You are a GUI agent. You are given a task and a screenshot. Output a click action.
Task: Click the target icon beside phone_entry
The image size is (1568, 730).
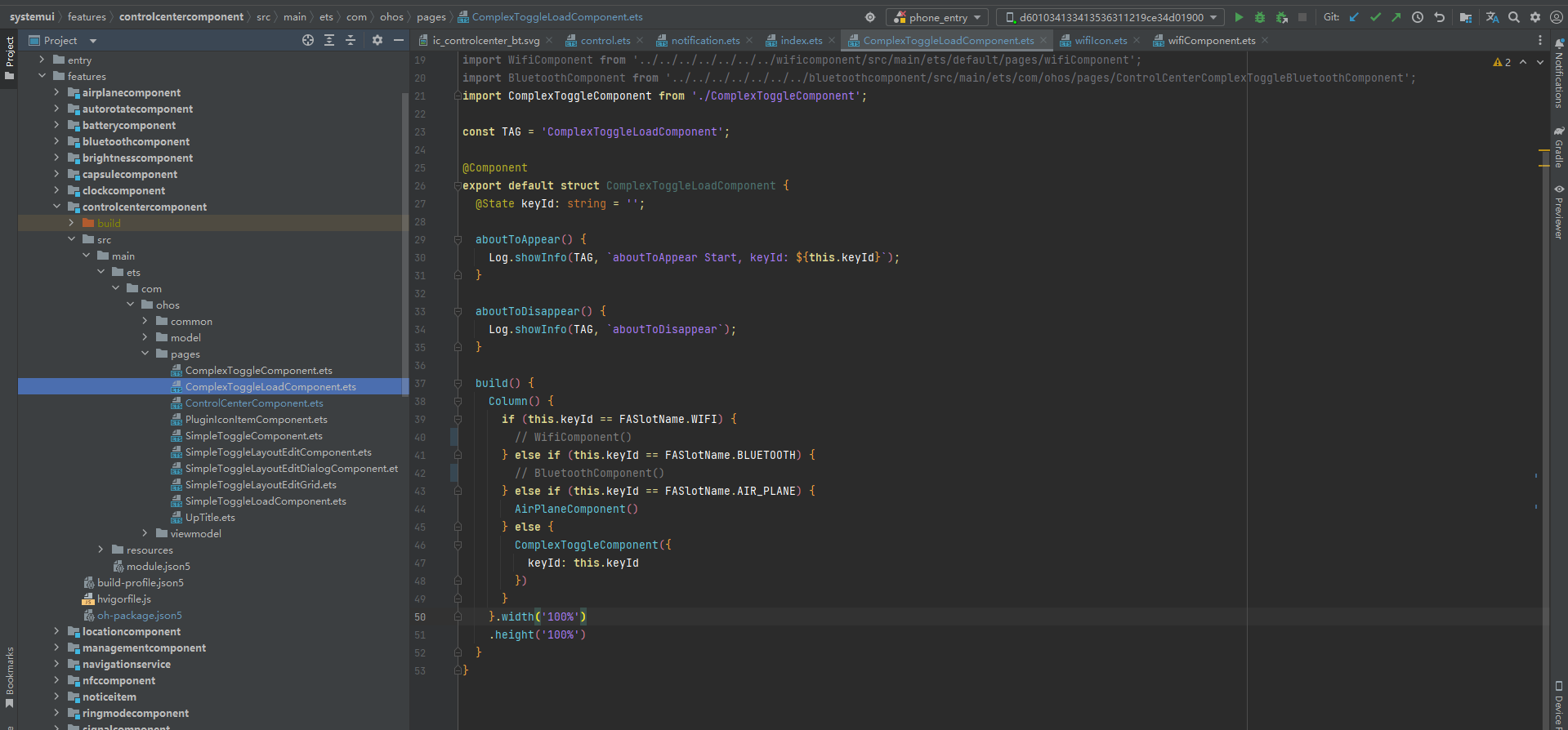(870, 17)
